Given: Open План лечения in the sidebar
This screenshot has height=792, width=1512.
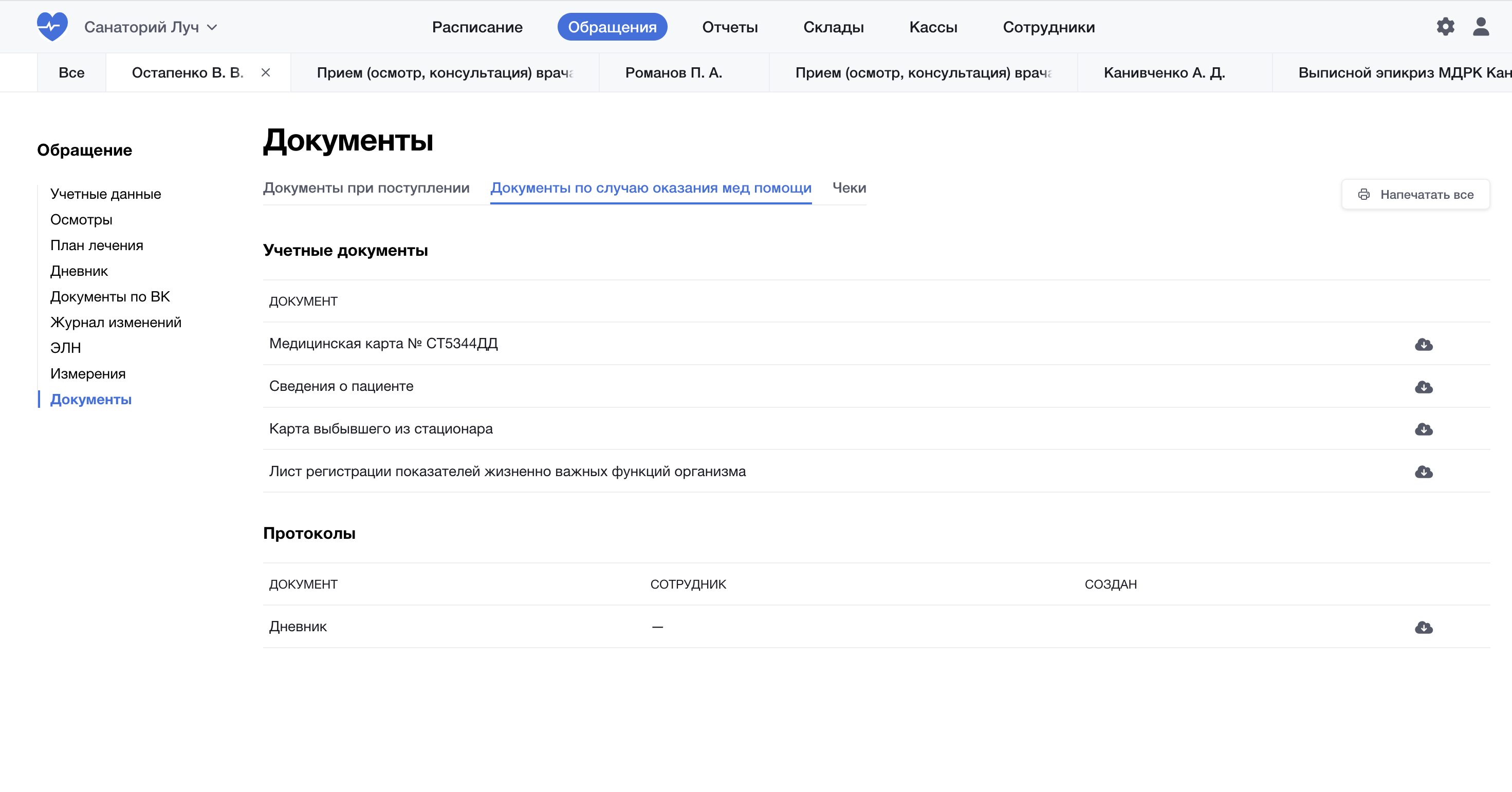Looking at the screenshot, I should point(97,245).
